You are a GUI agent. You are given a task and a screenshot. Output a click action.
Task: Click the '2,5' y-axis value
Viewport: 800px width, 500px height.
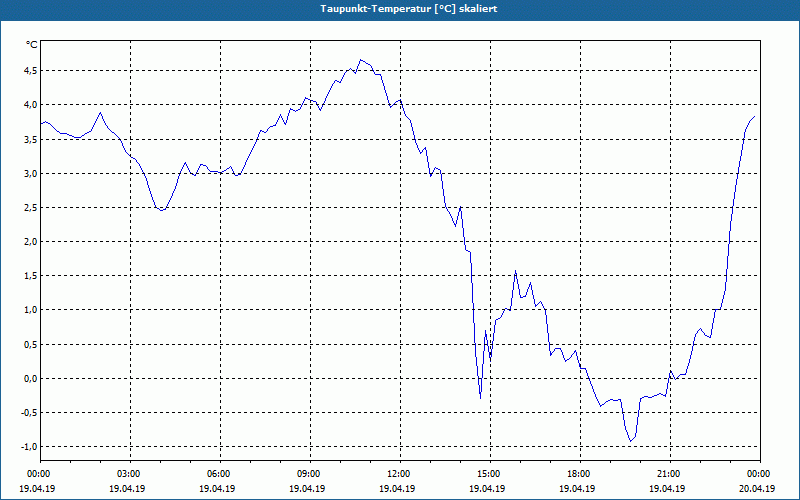tap(32, 208)
